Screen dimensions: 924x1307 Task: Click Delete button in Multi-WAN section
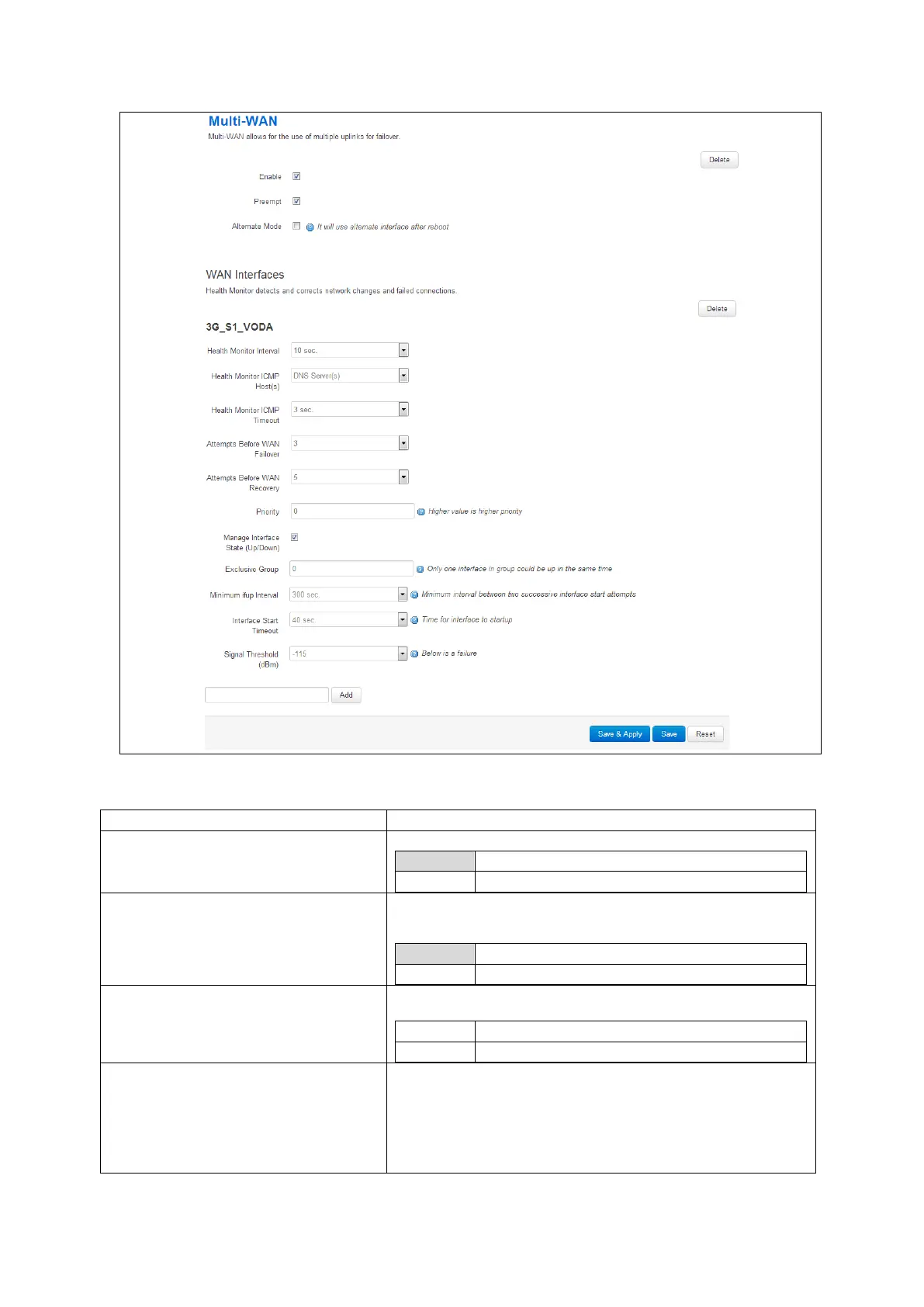(x=719, y=160)
